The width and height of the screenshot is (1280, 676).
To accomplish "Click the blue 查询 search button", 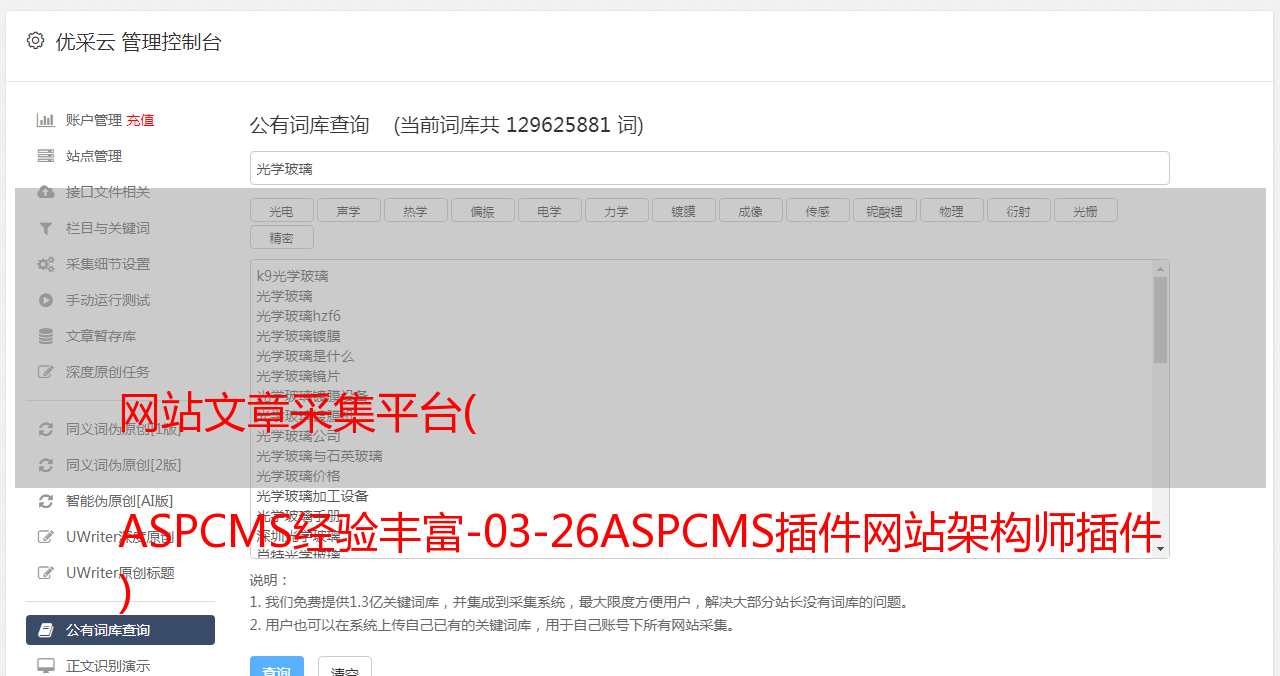I will [x=276, y=669].
